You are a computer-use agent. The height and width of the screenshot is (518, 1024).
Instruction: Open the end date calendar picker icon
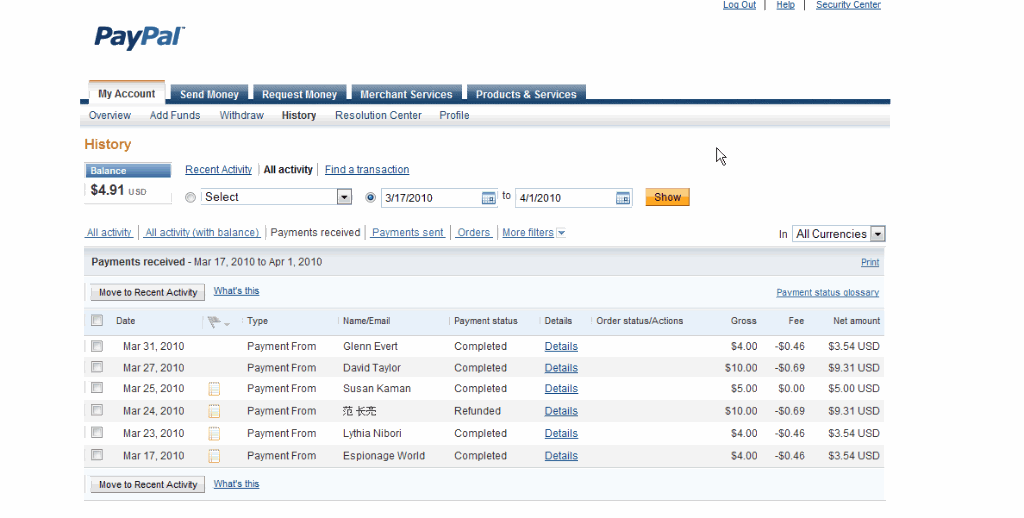coord(623,198)
